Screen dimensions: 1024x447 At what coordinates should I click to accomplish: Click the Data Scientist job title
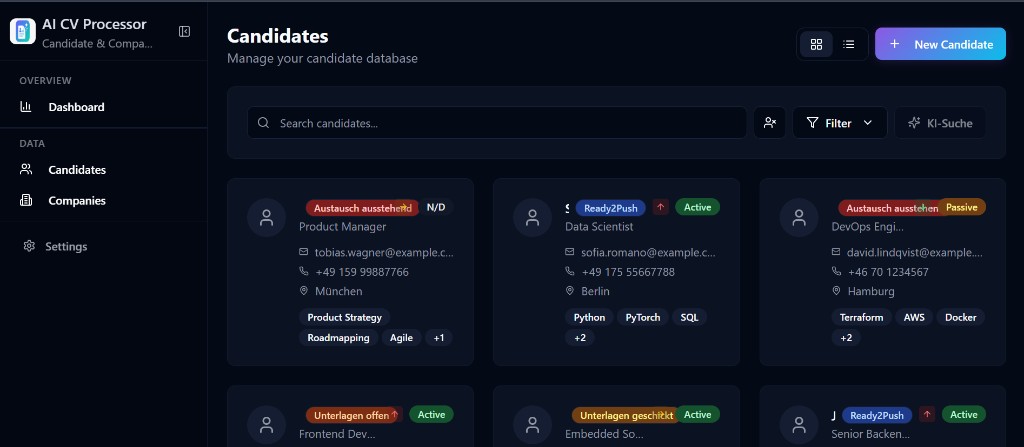coord(600,227)
